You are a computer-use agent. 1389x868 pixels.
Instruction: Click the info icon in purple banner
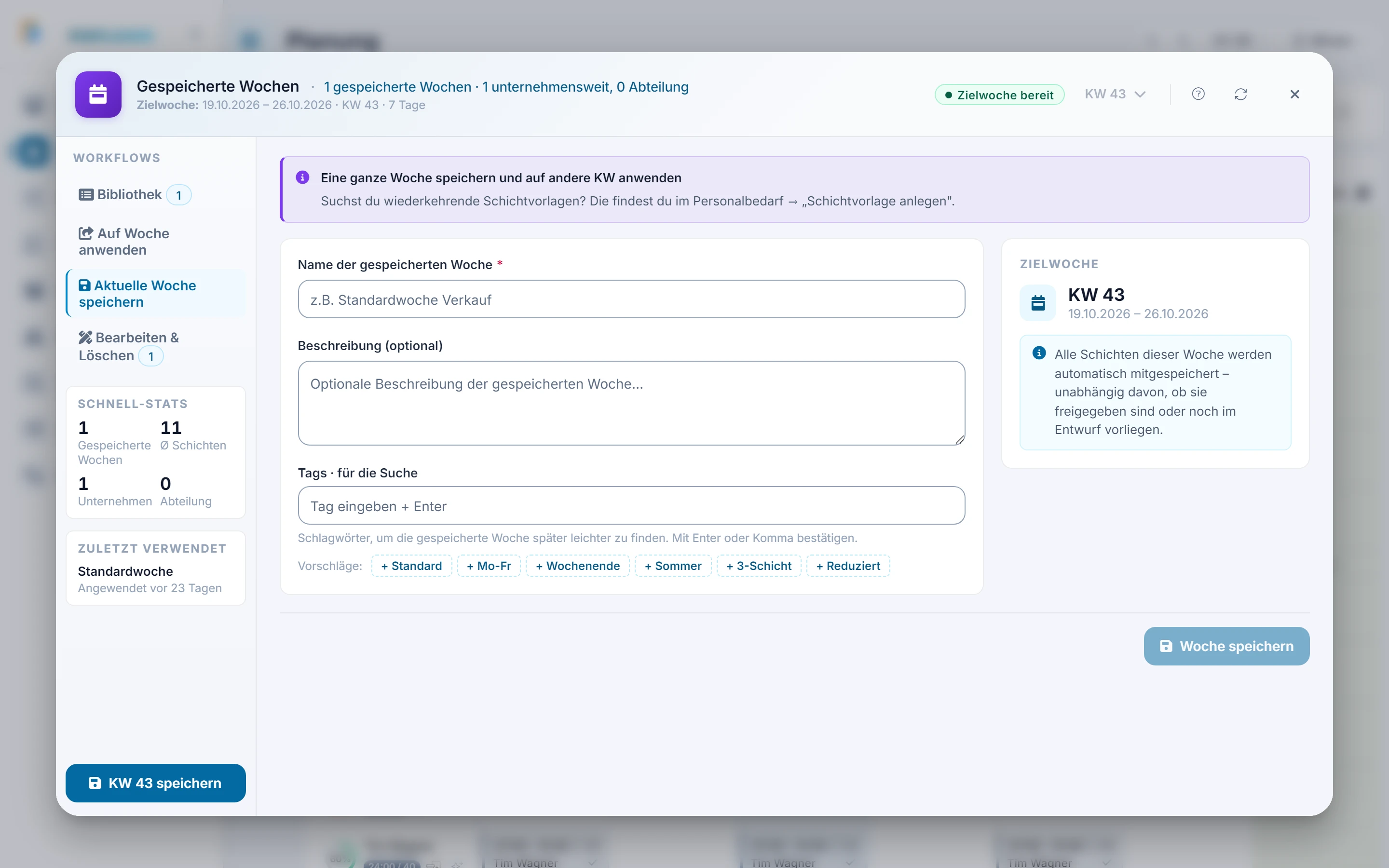click(302, 177)
